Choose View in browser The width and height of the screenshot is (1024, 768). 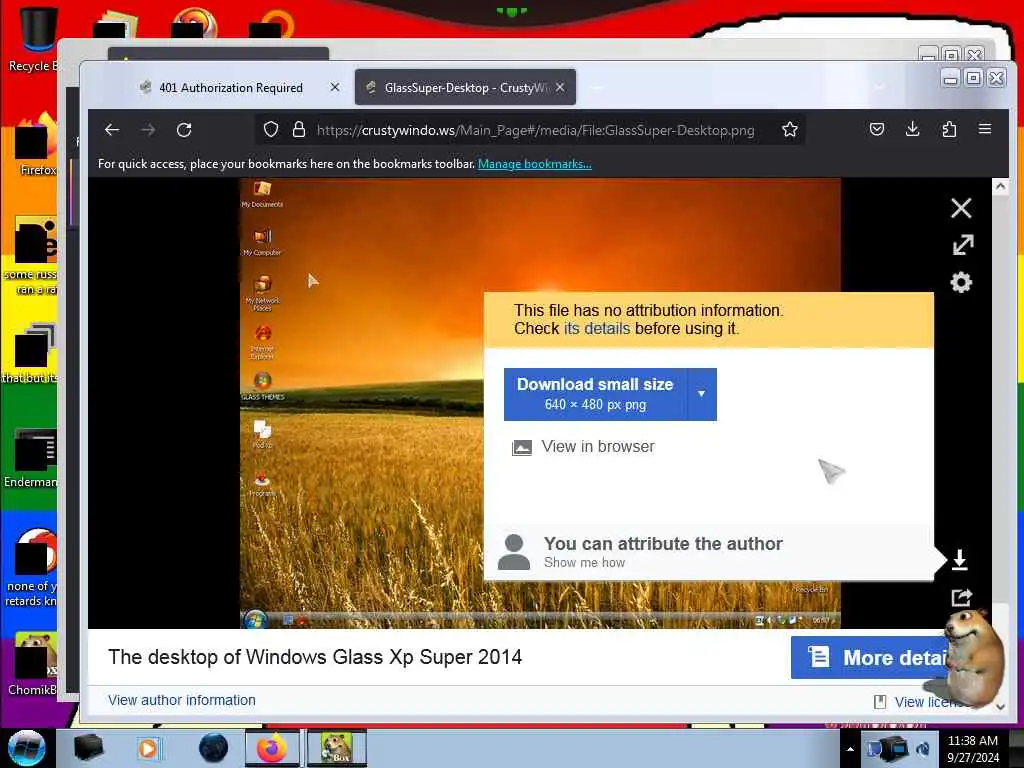pyautogui.click(x=583, y=447)
